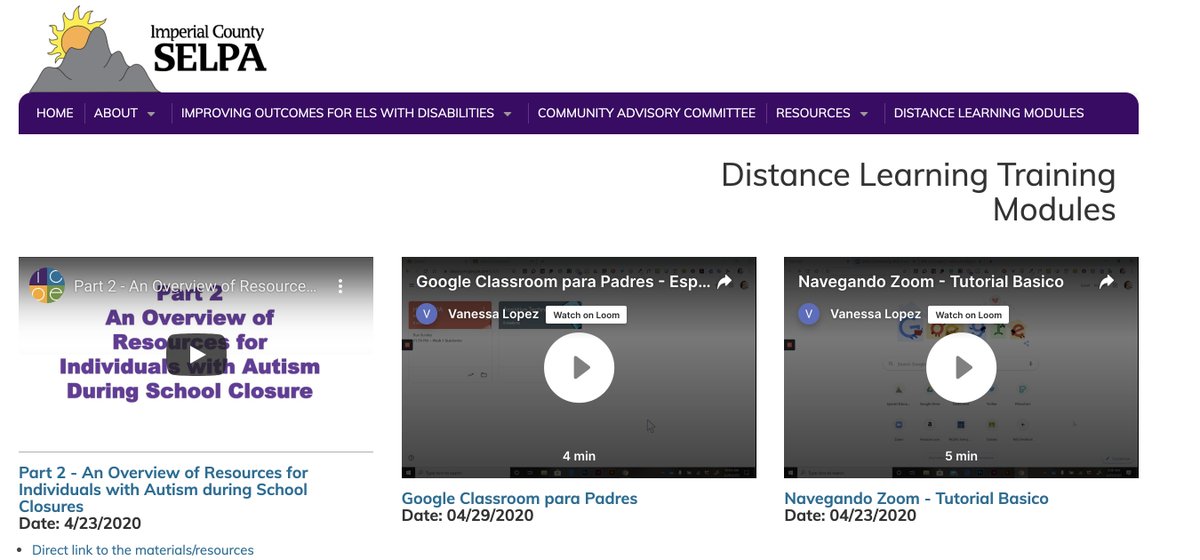This screenshot has width=1200, height=560.
Task: Click the Date: 04/29/2020 text
Action: tap(467, 515)
